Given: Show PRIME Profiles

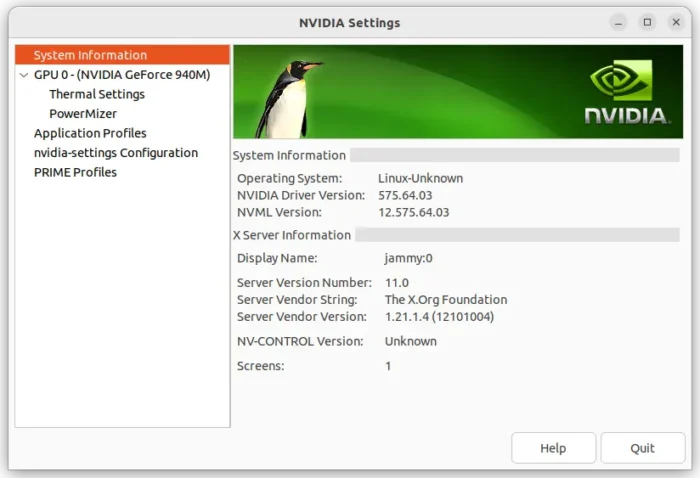Looking at the screenshot, I should (x=75, y=172).
